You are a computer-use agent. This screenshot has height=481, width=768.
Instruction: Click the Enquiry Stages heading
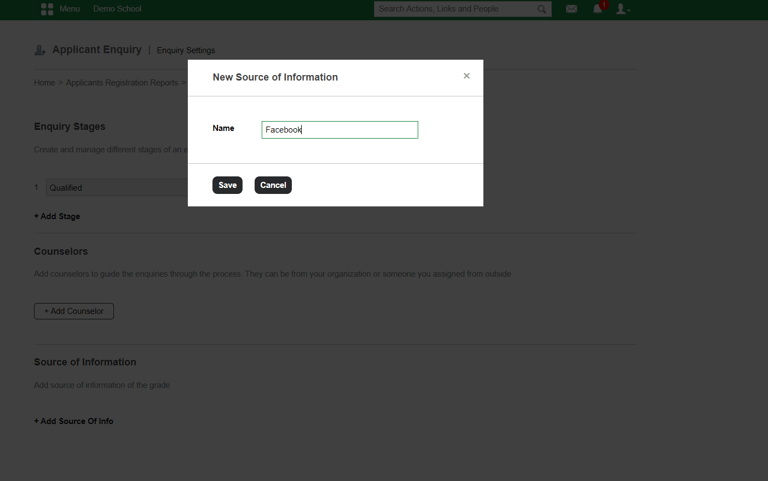70,126
